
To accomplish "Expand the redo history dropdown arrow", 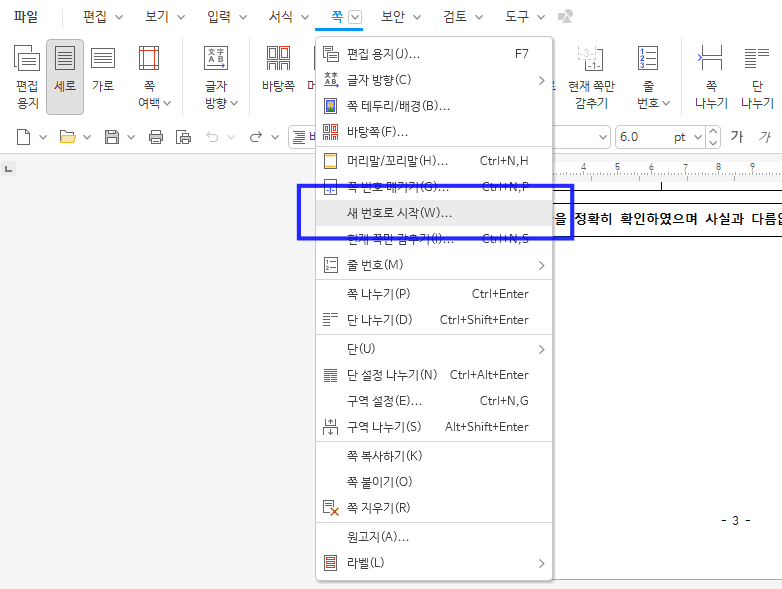I will [275, 137].
